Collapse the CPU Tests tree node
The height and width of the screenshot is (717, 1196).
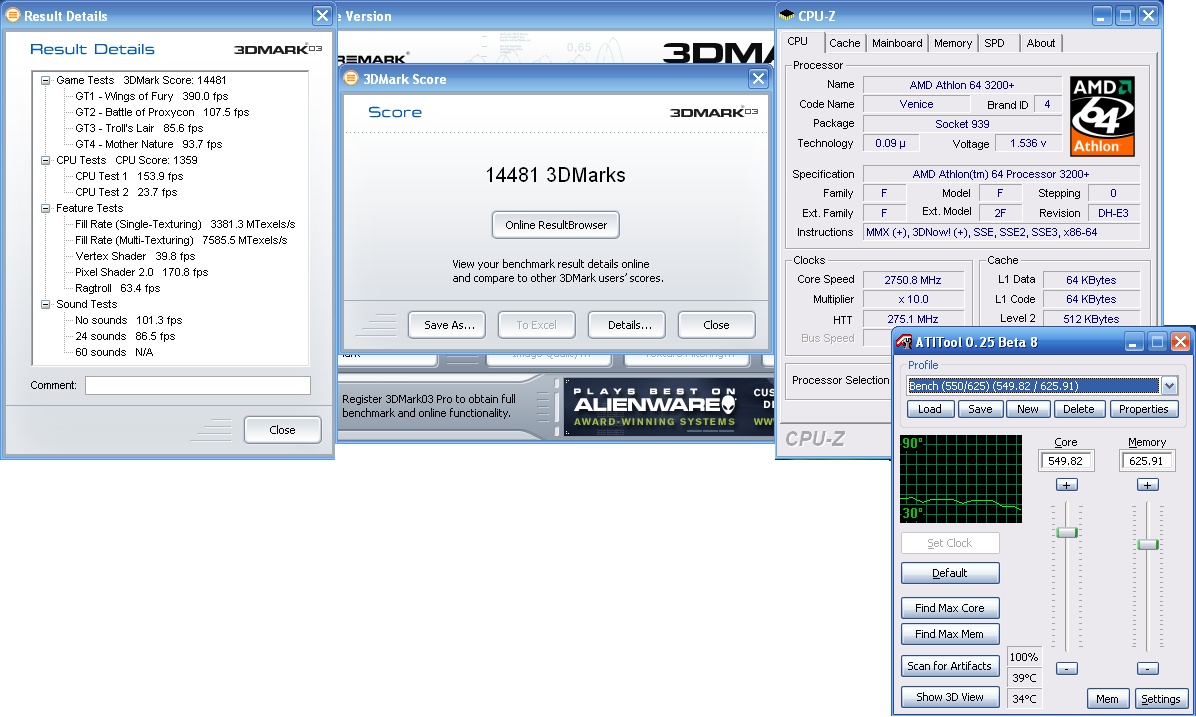coord(46,160)
